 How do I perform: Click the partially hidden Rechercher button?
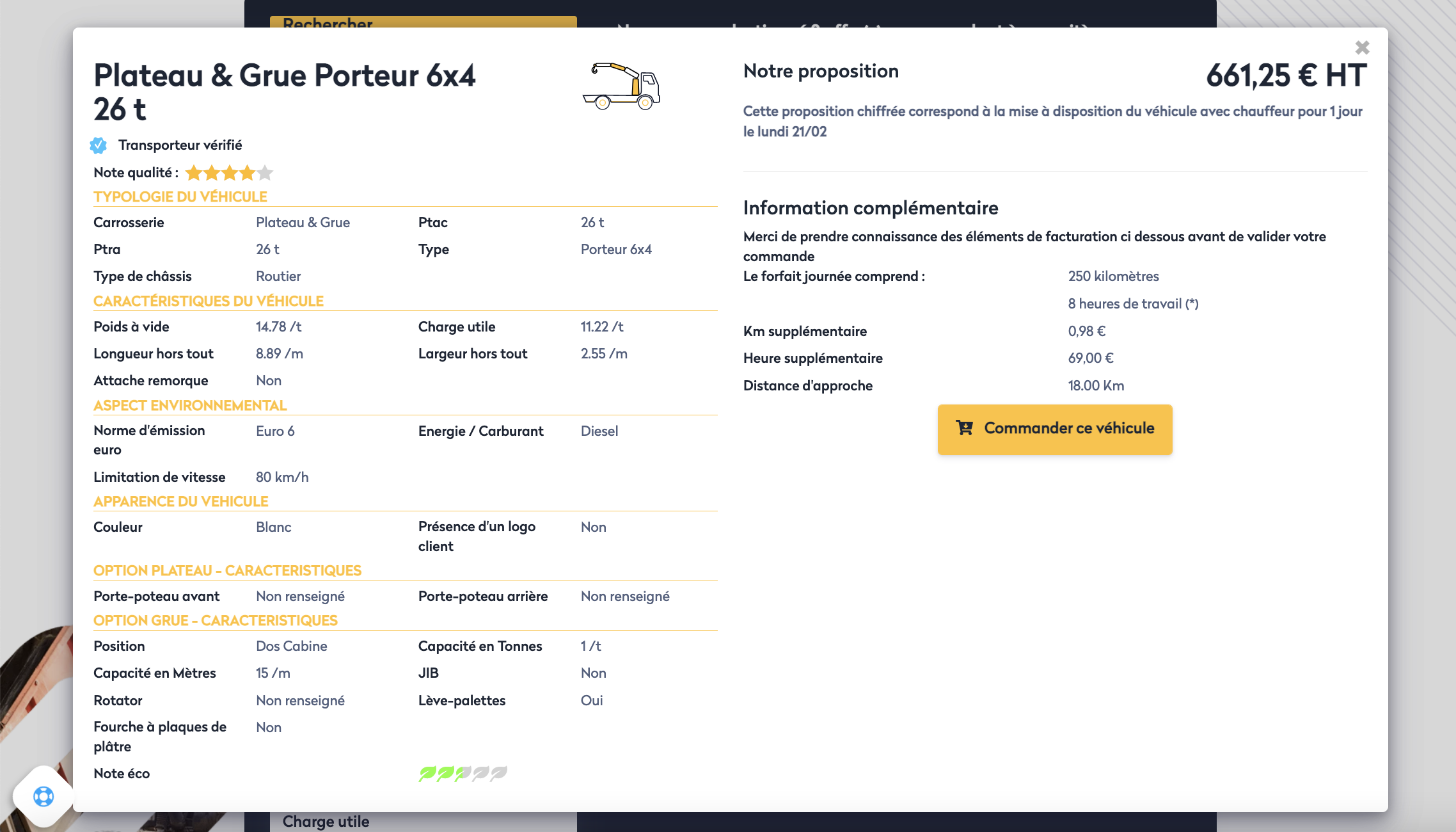pos(423,22)
